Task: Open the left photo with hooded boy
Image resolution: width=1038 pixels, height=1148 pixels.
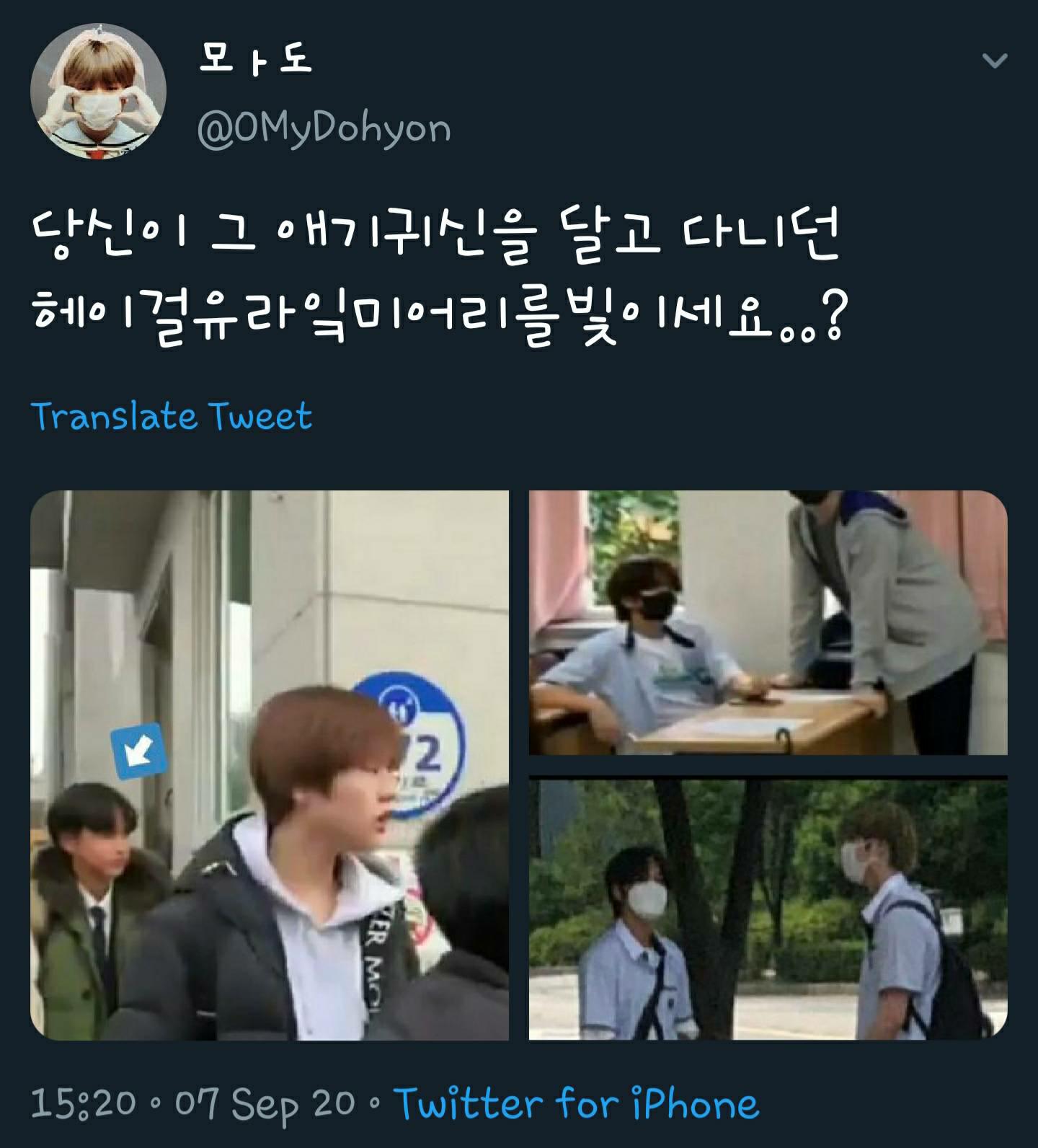Action: [x=270, y=765]
